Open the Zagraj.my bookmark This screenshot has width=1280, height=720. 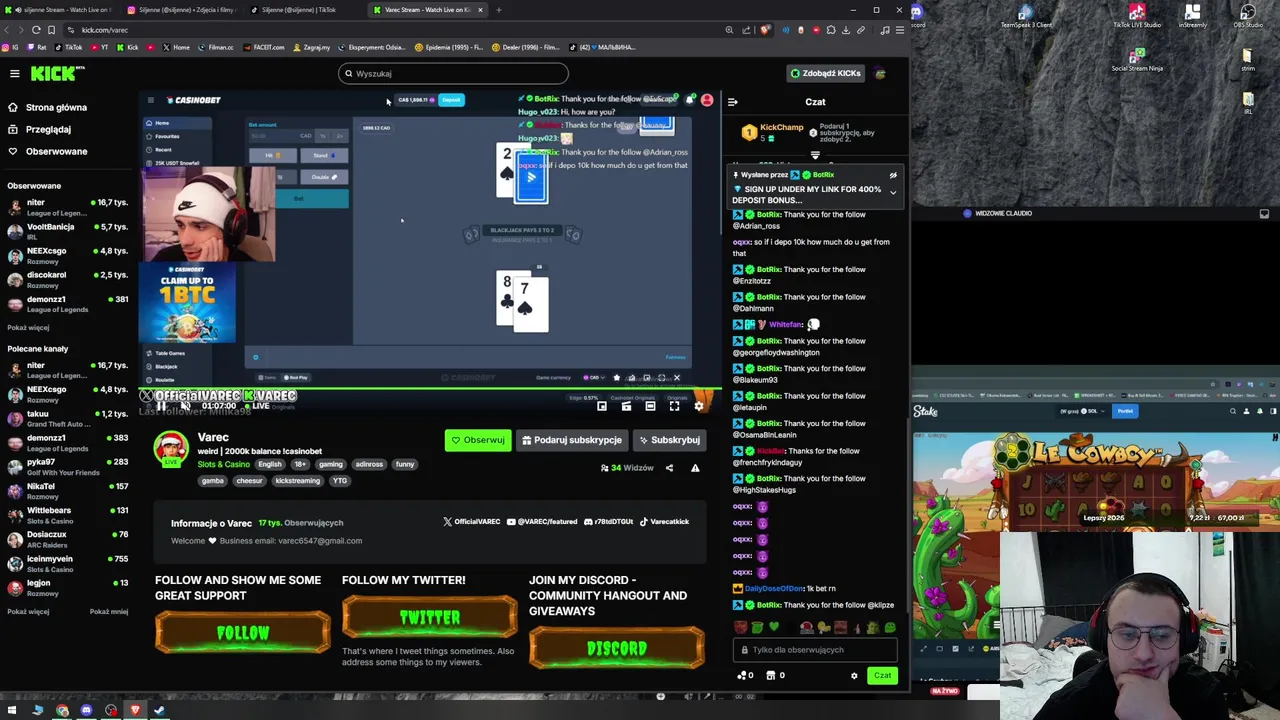click(312, 47)
